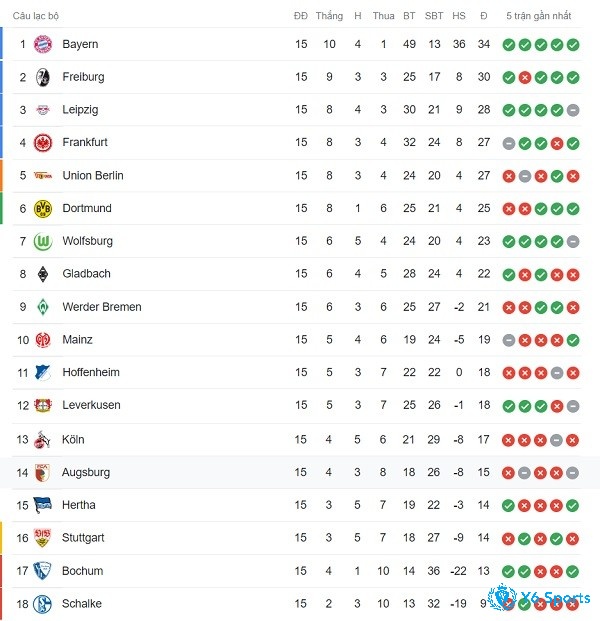This screenshot has width=600, height=621.
Task: Click the Thắng column header
Action: point(329,16)
